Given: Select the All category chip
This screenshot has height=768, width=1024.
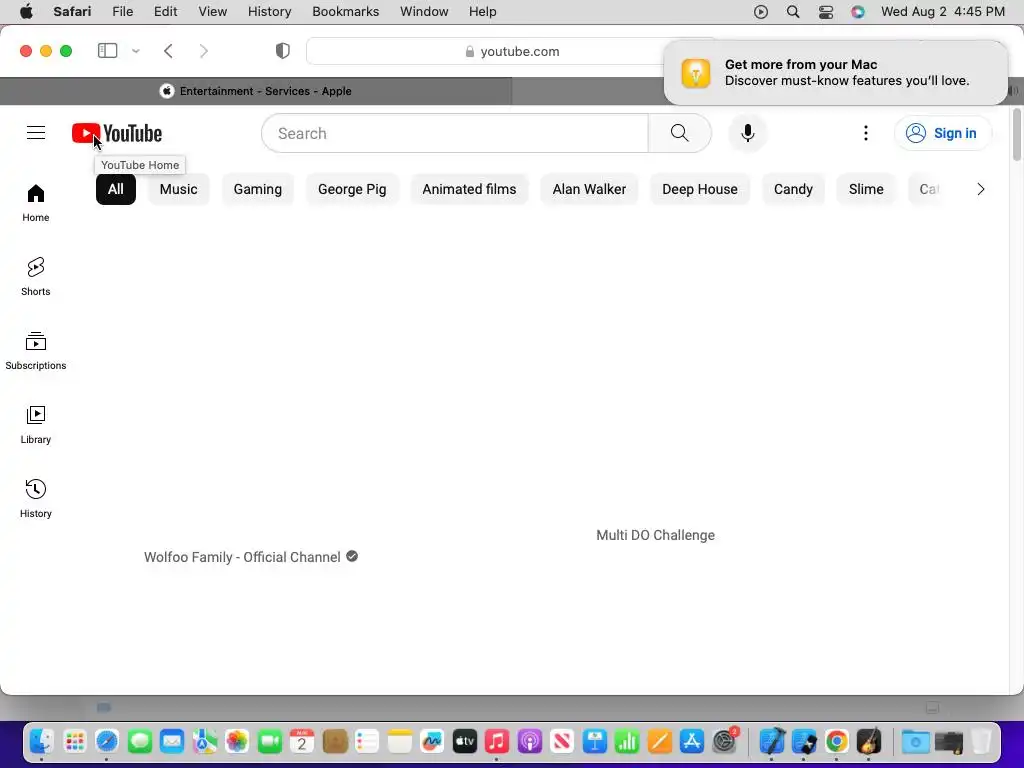Looking at the screenshot, I should 116,189.
